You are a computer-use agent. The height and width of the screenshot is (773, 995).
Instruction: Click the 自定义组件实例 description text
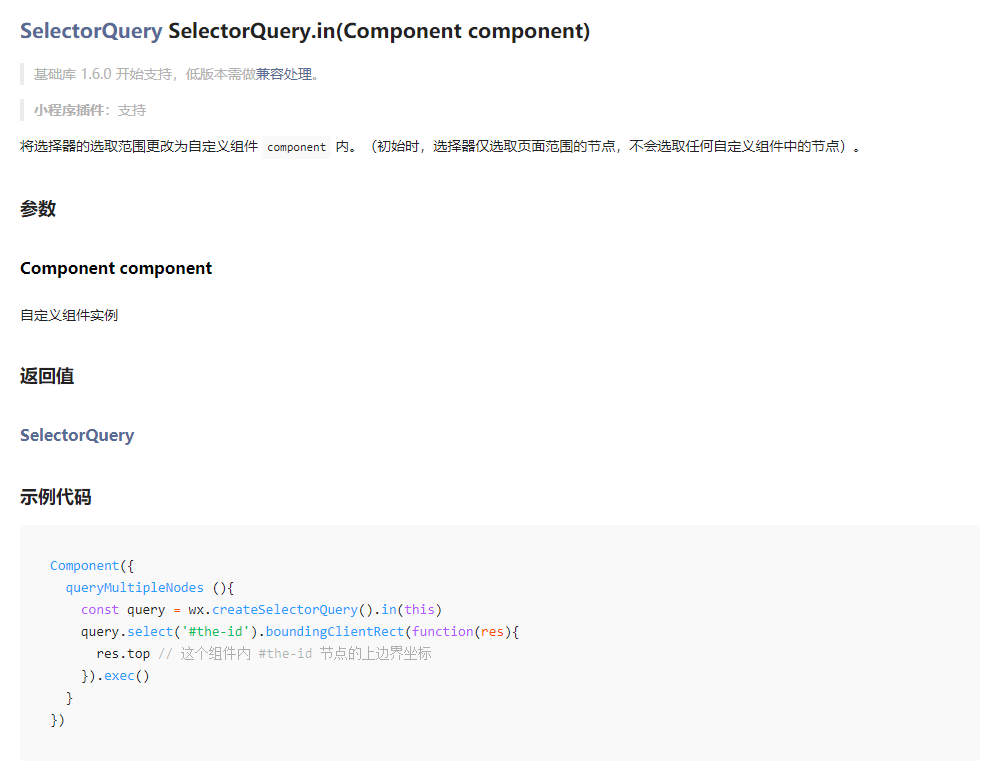click(69, 315)
